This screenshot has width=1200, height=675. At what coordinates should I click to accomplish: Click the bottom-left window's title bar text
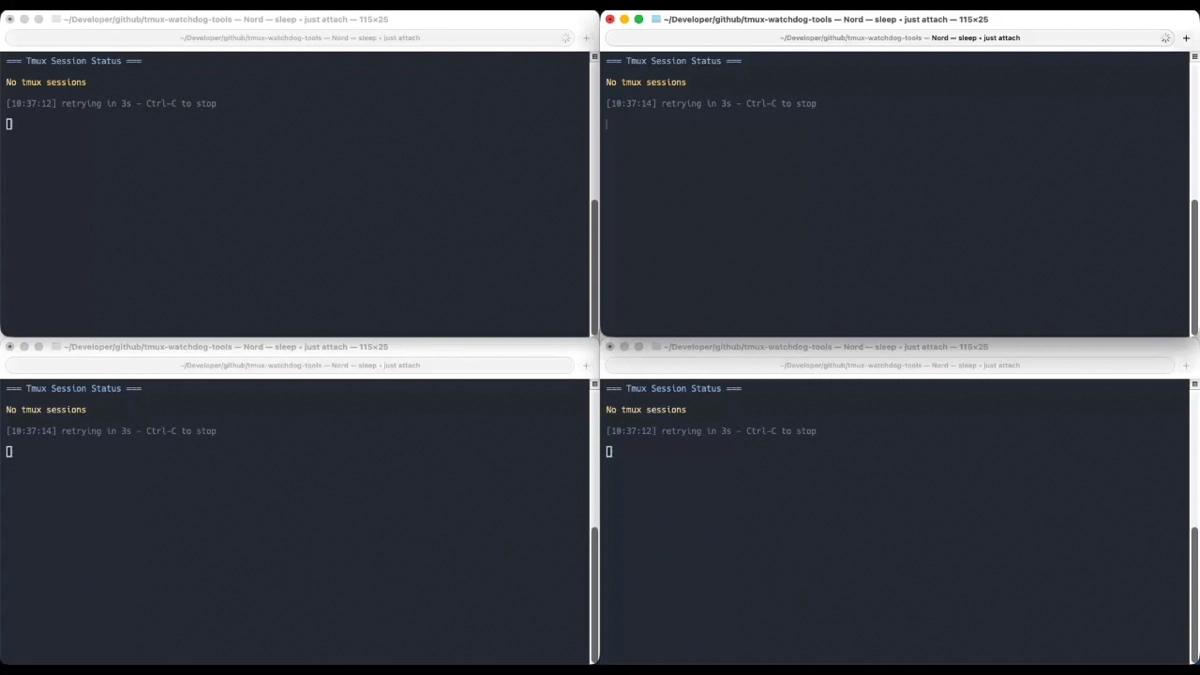pyautogui.click(x=226, y=347)
